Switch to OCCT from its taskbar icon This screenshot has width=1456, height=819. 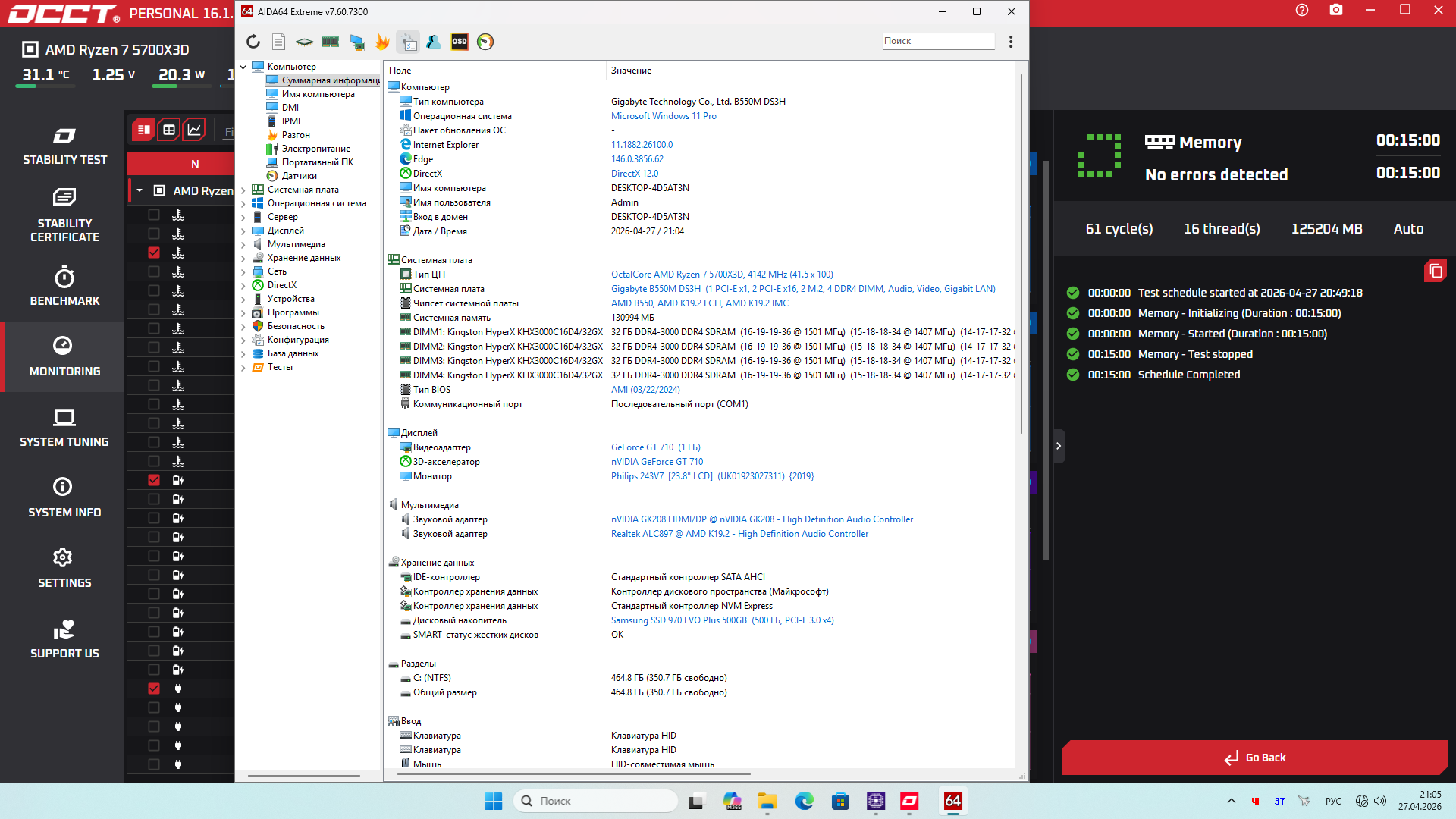click(x=909, y=801)
